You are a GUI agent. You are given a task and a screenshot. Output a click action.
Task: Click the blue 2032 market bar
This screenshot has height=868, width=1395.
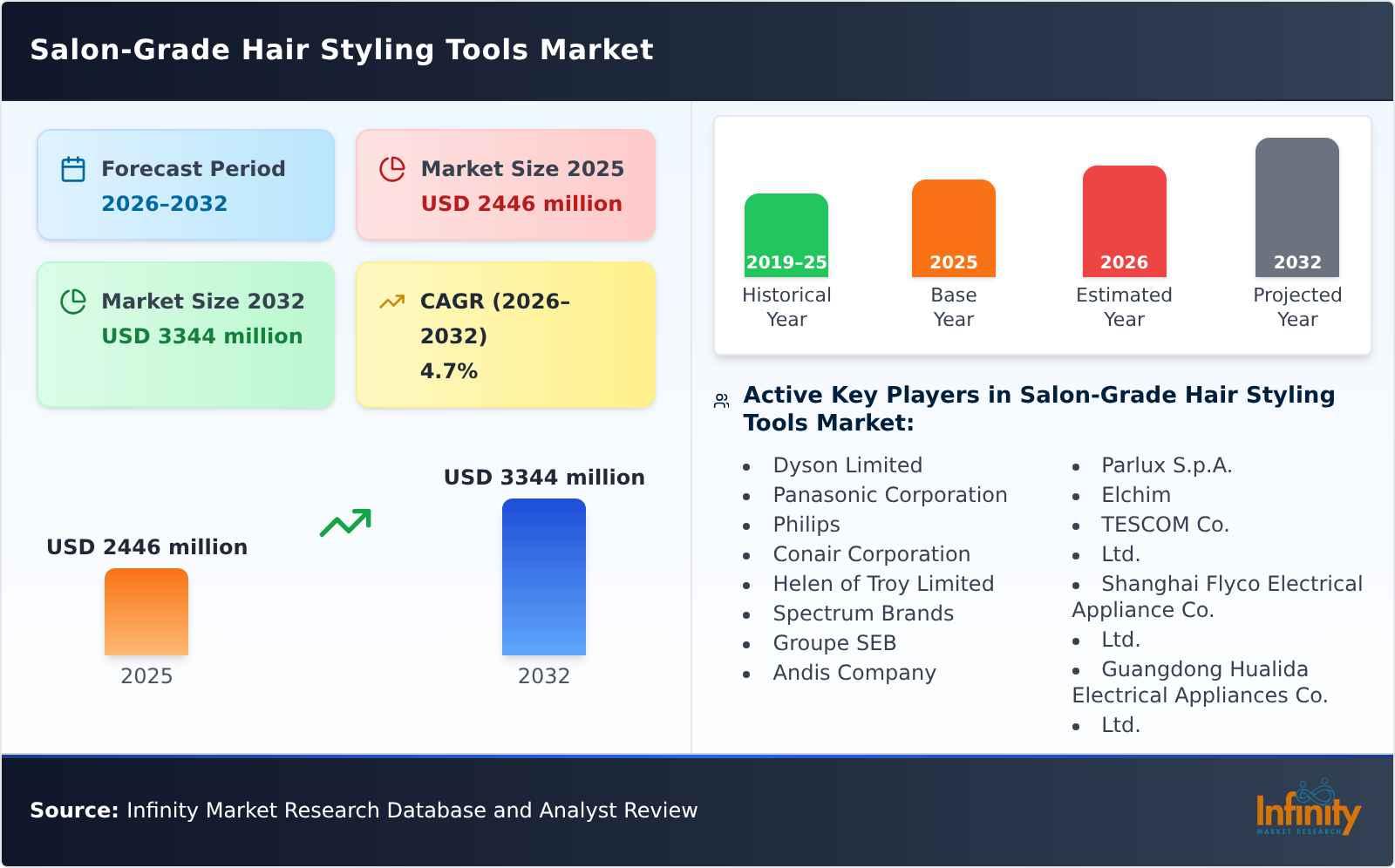(544, 575)
